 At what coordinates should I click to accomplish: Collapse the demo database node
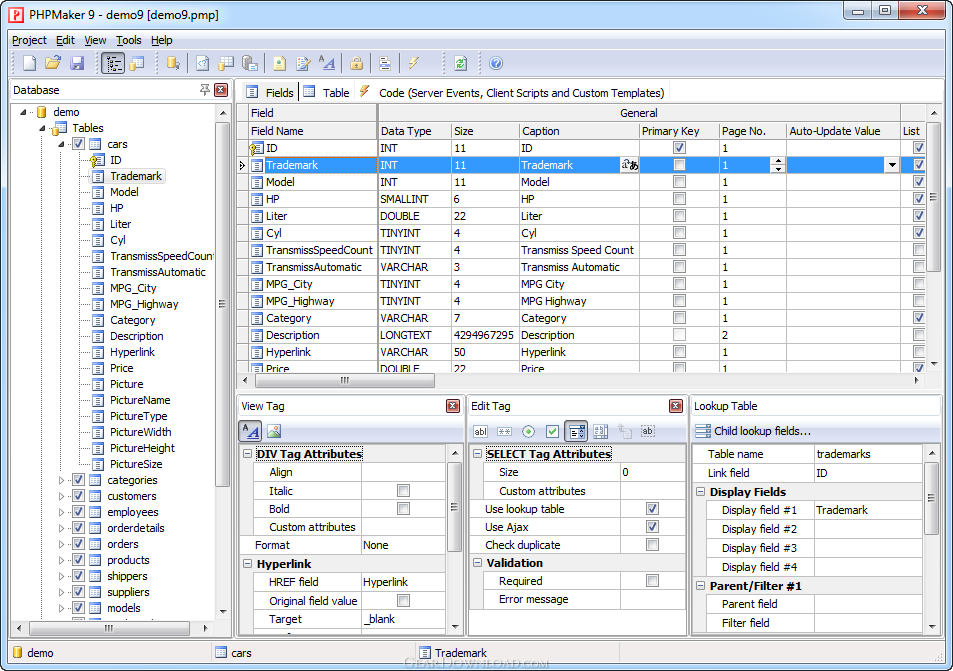pos(23,112)
